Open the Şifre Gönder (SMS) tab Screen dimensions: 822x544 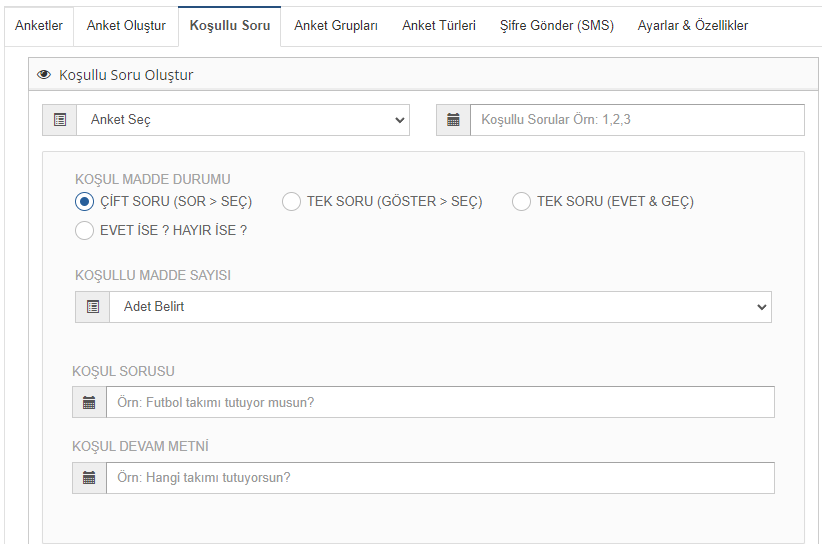tap(557, 25)
